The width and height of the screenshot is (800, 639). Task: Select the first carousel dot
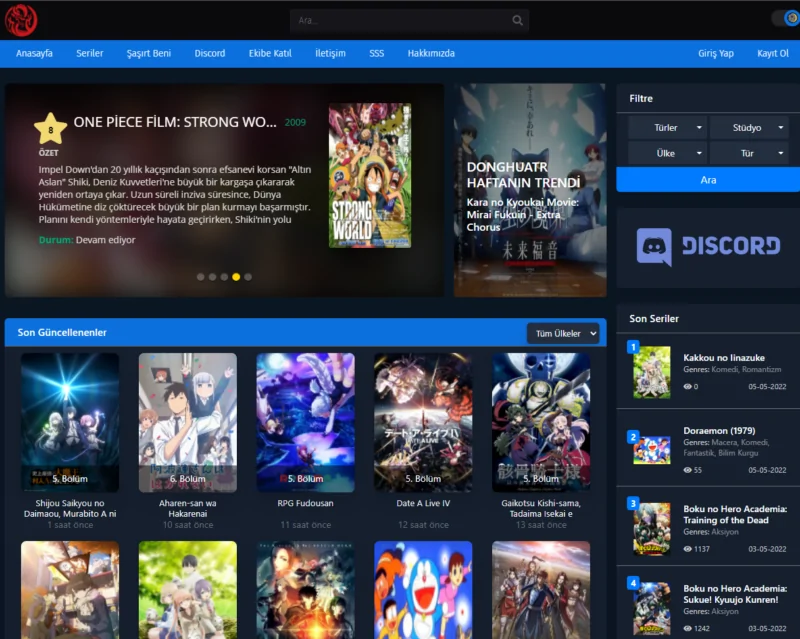pos(201,277)
